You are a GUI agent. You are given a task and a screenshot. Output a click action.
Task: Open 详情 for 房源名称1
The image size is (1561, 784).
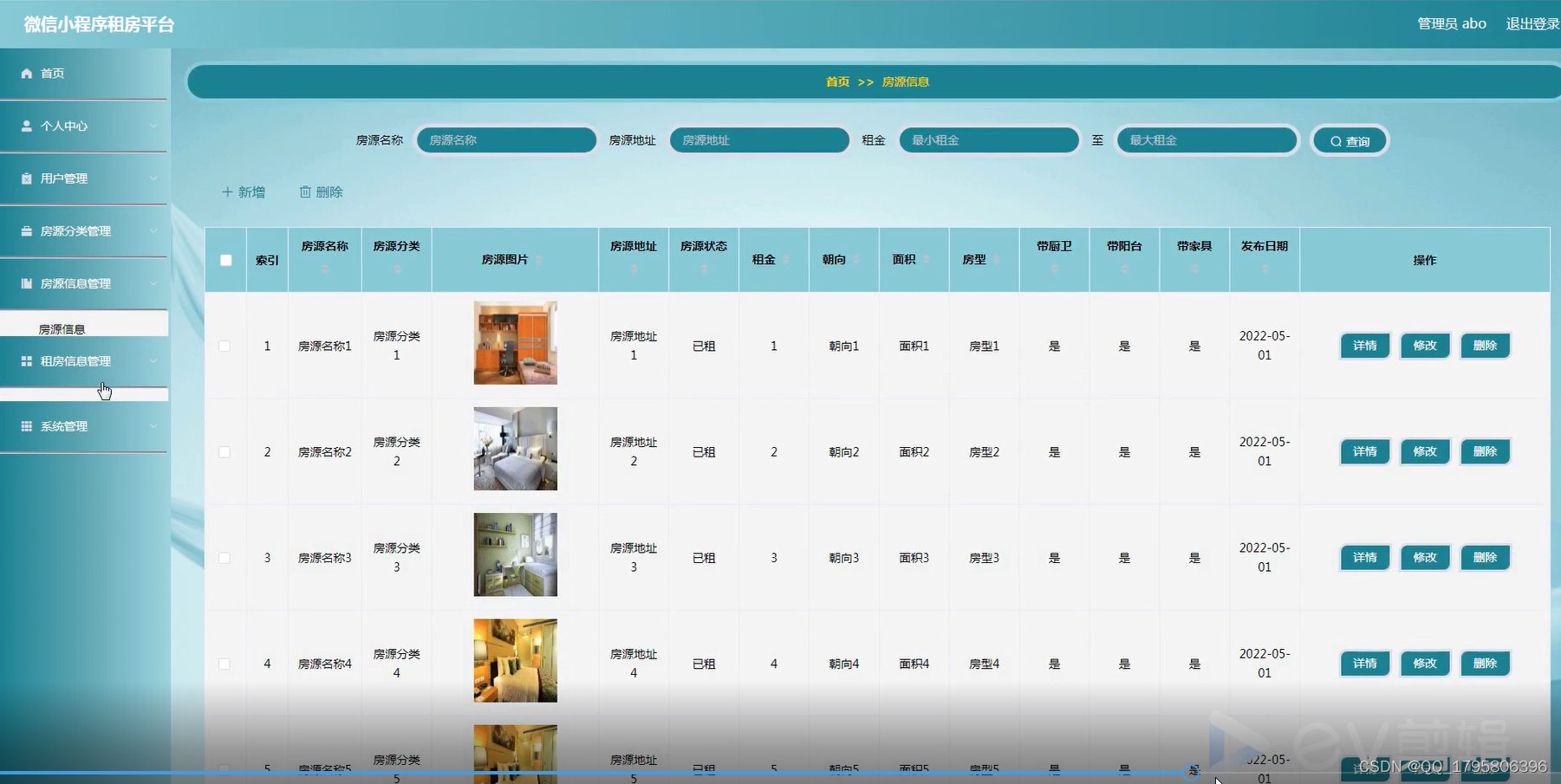tap(1365, 346)
